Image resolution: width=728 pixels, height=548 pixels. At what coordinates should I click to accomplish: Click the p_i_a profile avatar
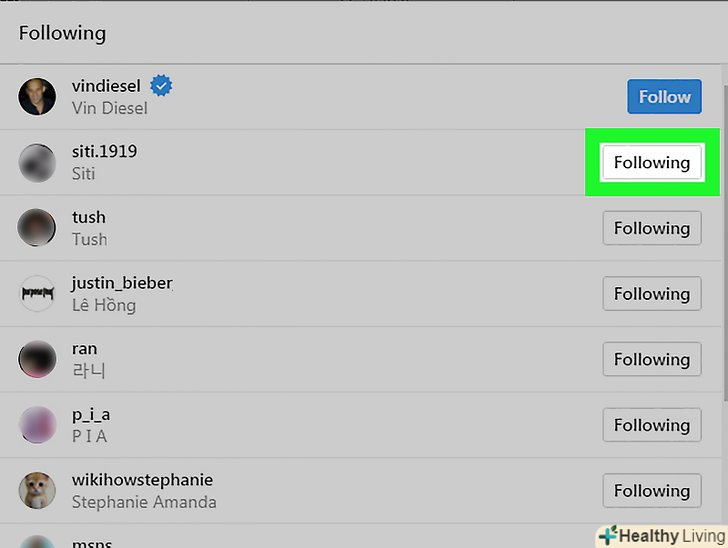click(37, 425)
